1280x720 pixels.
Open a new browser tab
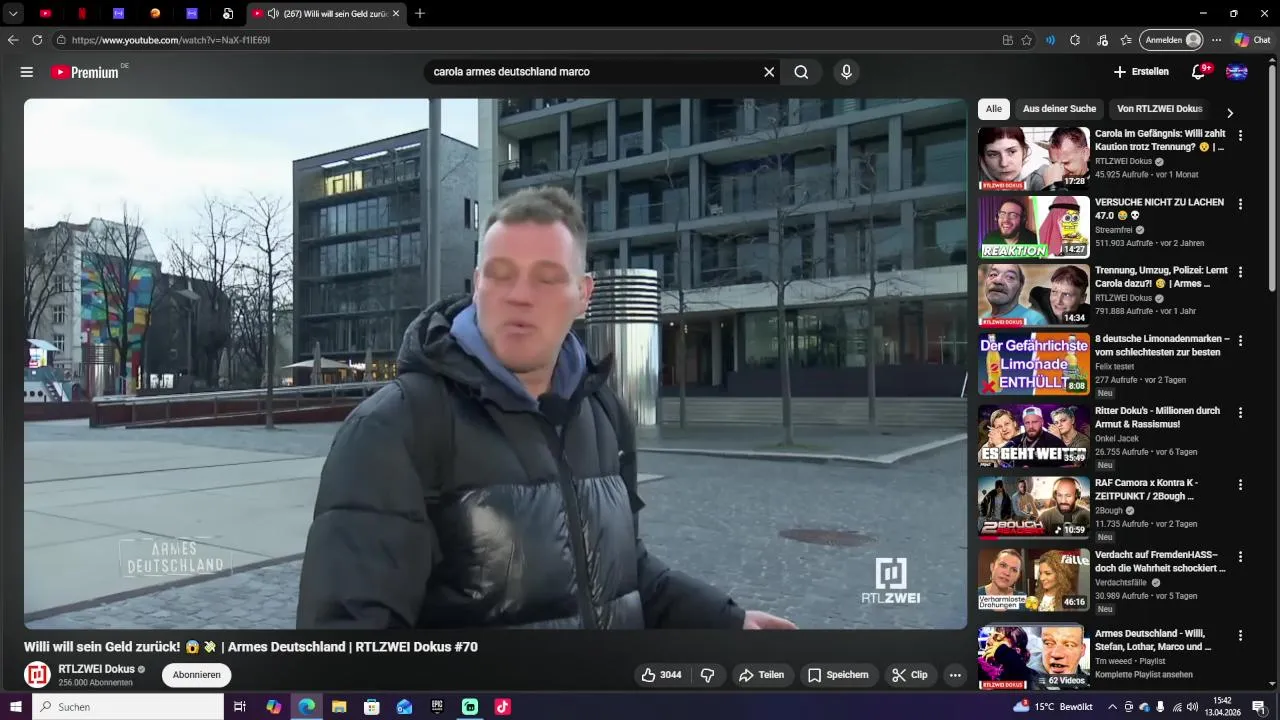coord(420,14)
